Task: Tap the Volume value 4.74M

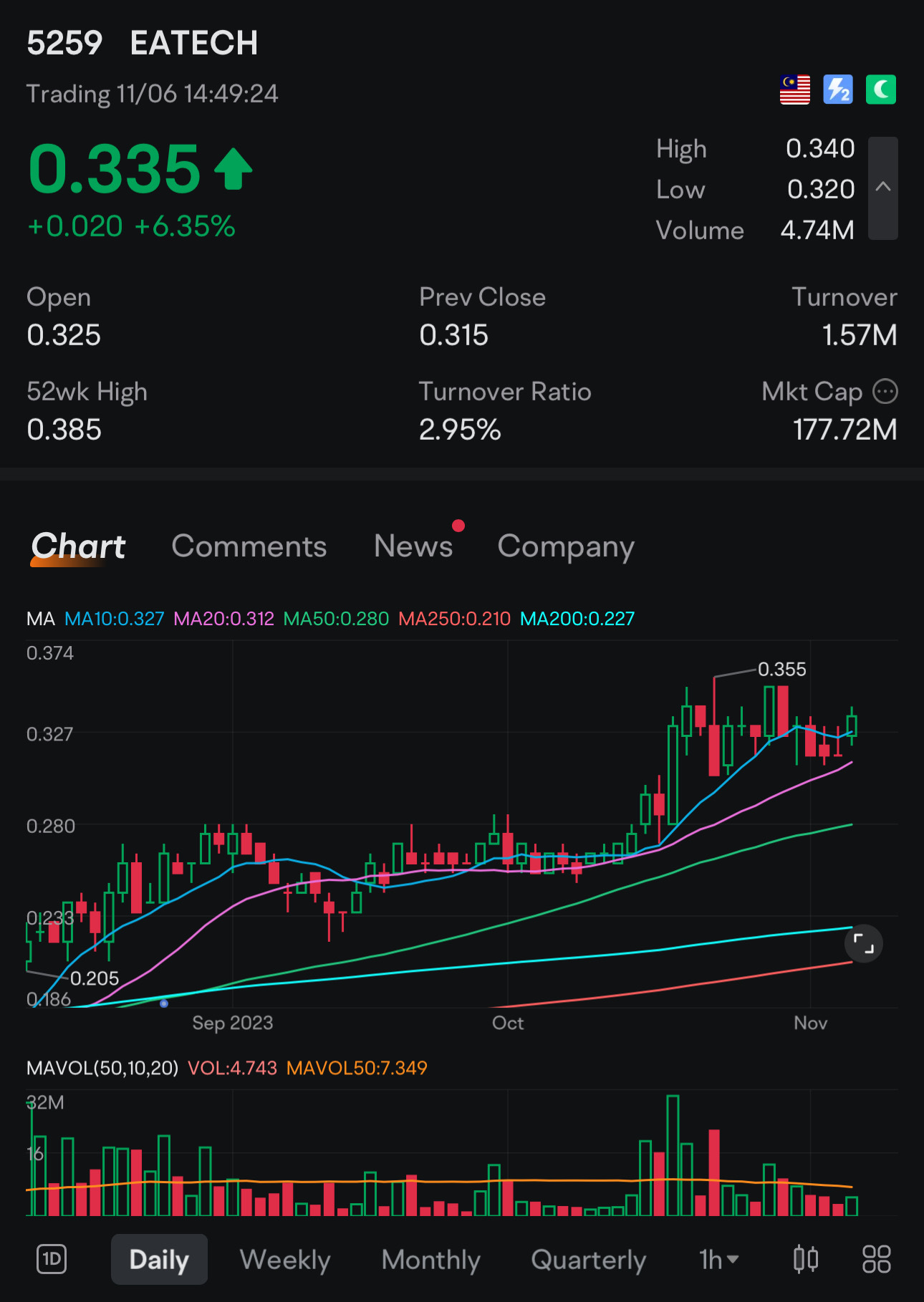Action: [817, 231]
